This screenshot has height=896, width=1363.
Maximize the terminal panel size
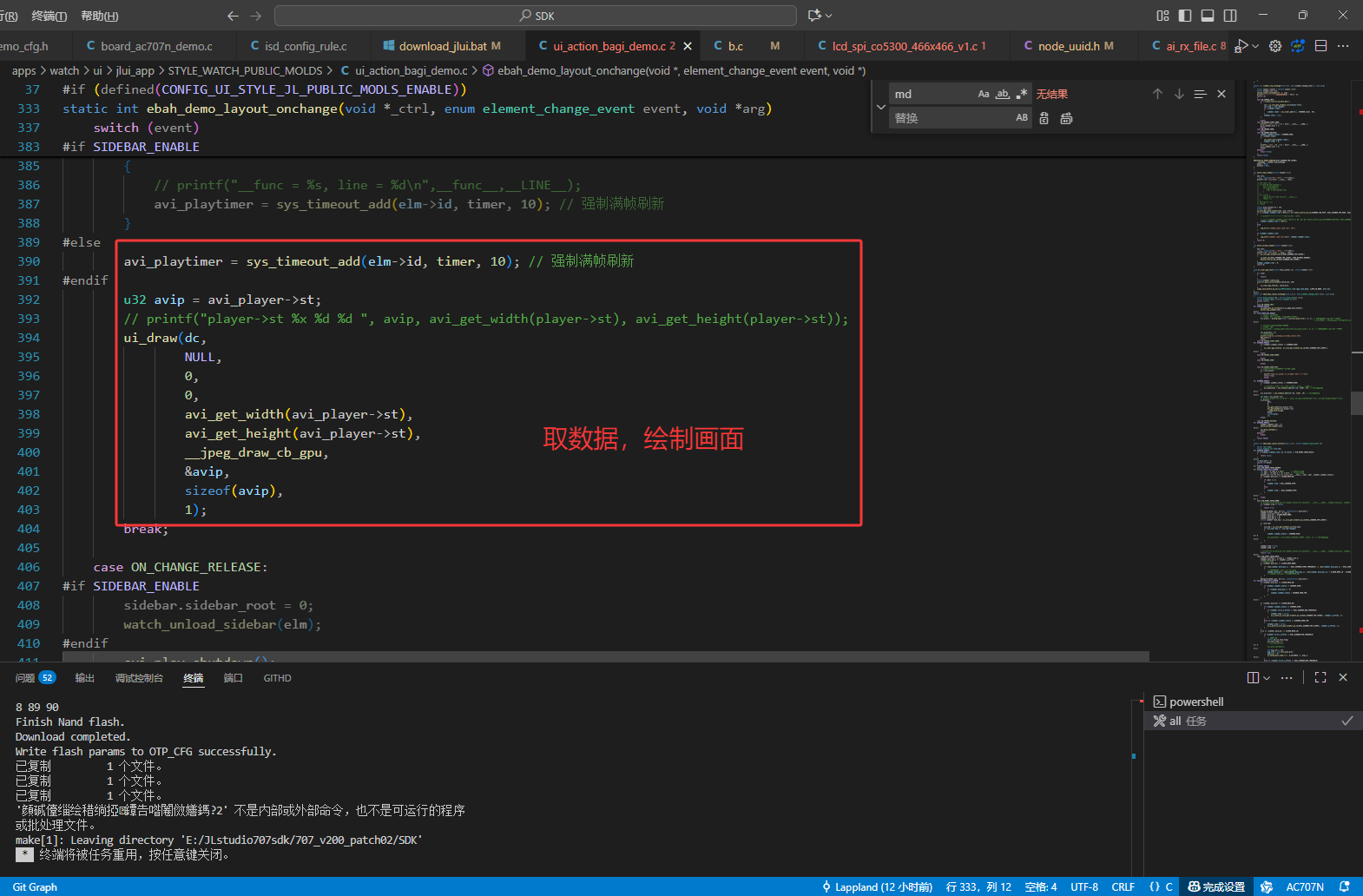point(1320,677)
